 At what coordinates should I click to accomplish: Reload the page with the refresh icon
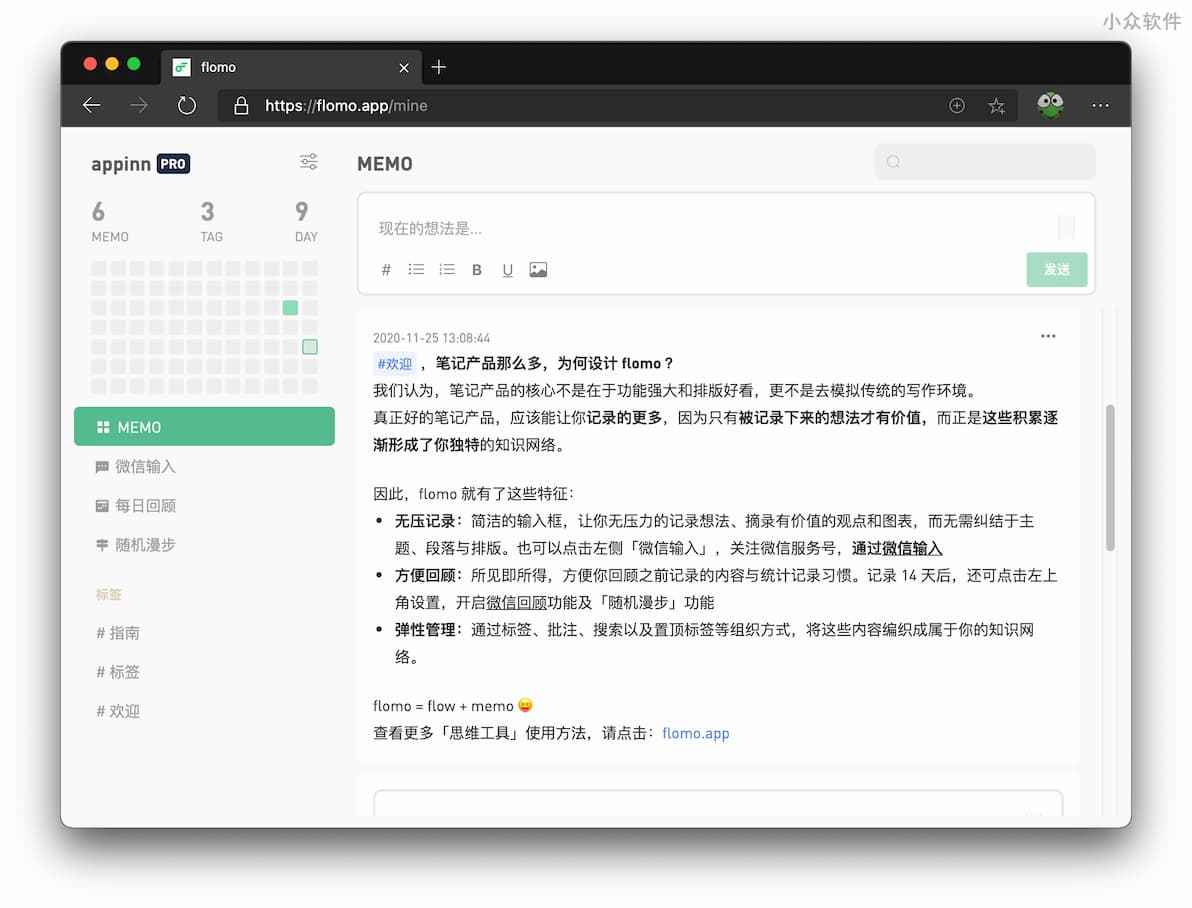[187, 105]
